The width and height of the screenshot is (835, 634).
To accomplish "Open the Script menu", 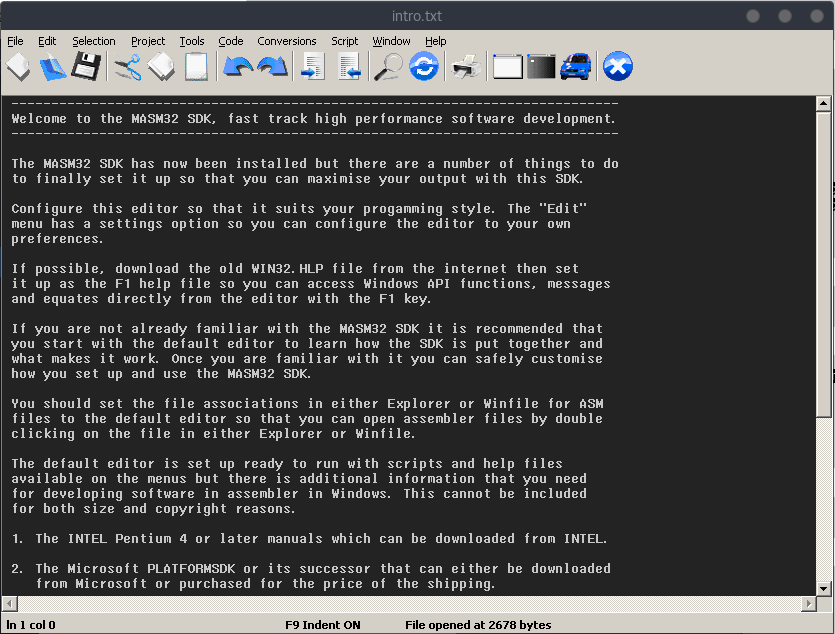I will [x=345, y=41].
